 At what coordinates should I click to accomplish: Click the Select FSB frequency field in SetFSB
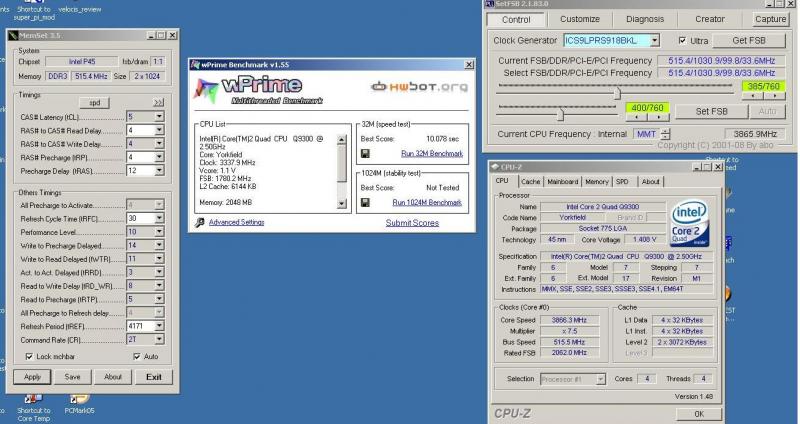point(721,73)
